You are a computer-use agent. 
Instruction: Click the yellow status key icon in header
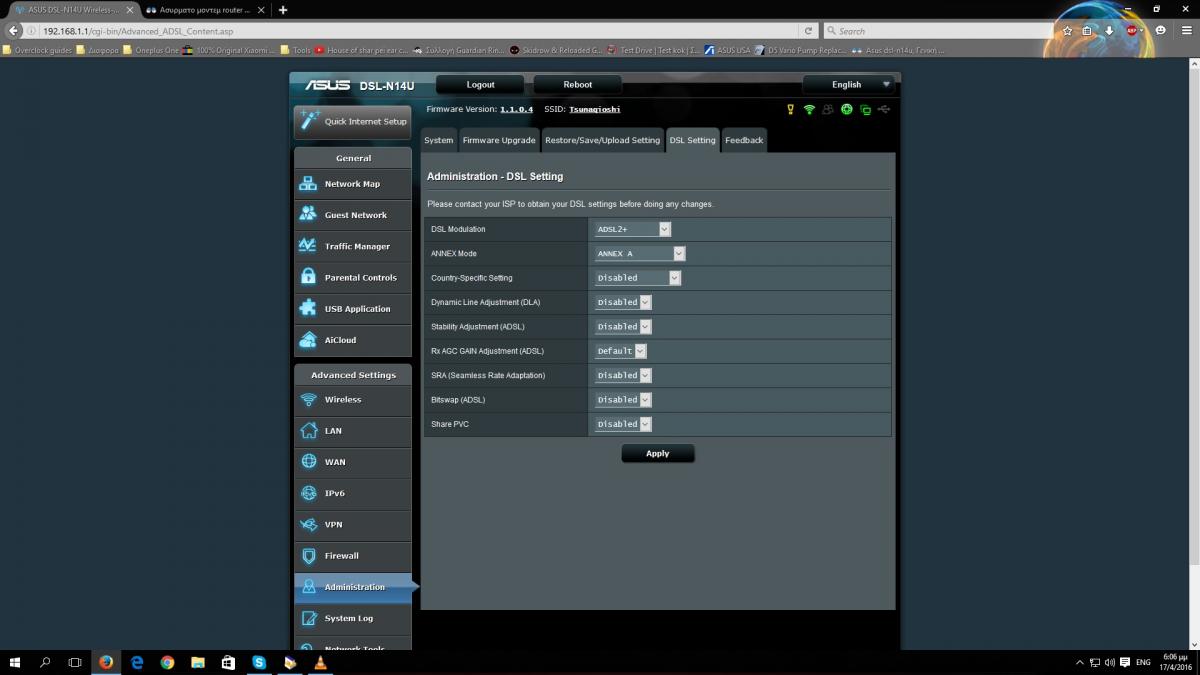[x=791, y=110]
